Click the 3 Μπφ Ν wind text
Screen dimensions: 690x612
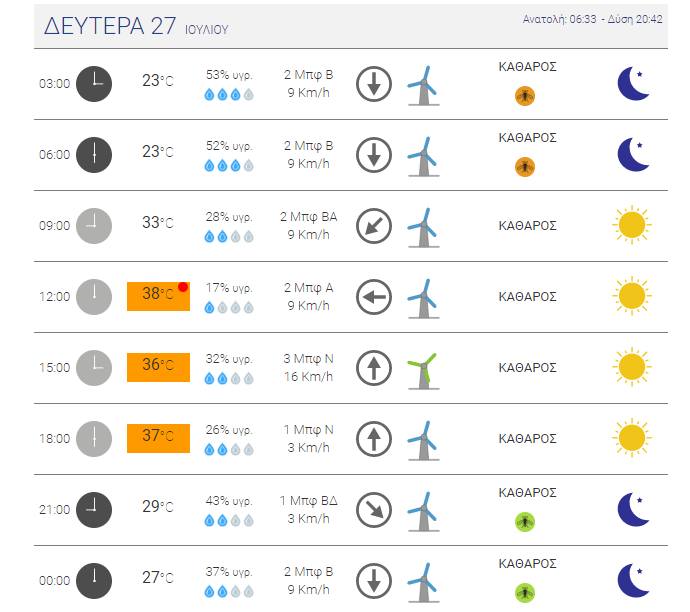pos(308,359)
